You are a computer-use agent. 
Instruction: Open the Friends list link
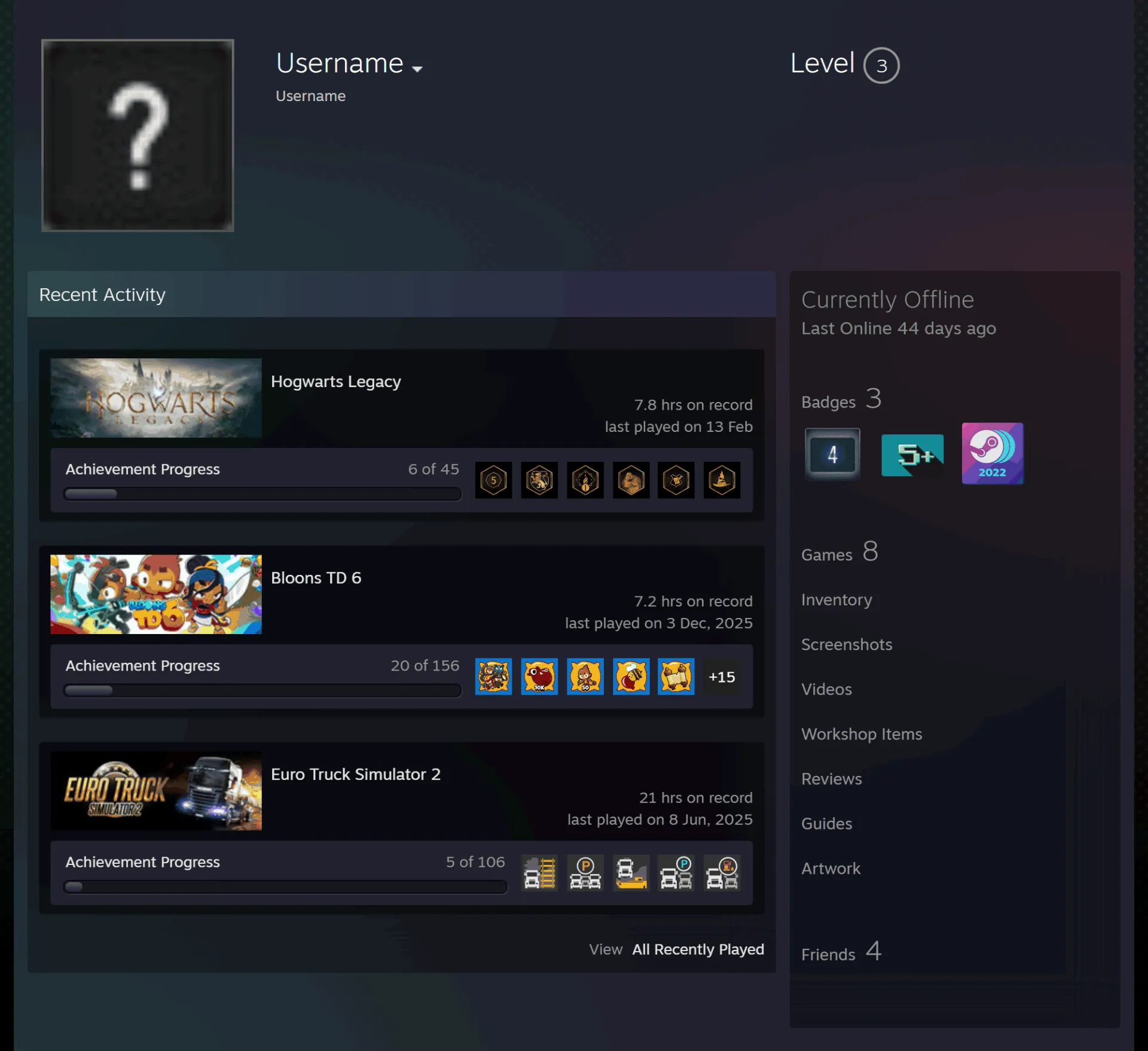point(841,952)
